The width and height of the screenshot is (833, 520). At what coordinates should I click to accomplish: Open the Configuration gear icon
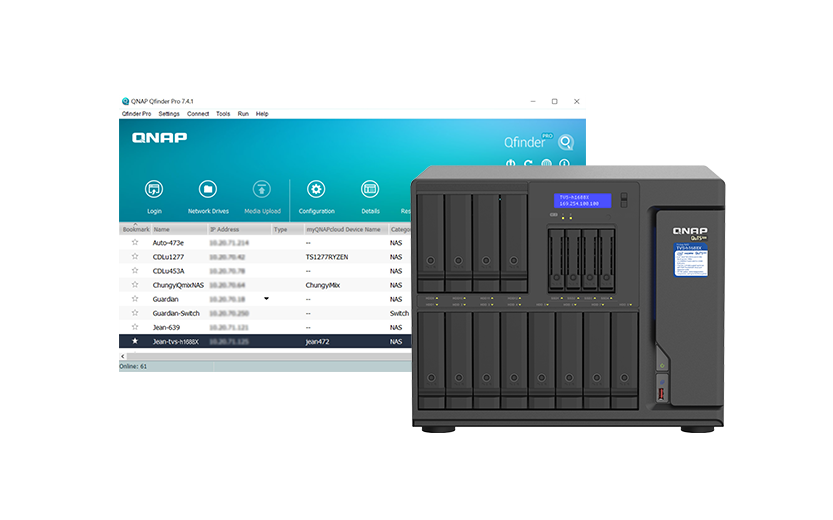tap(316, 190)
